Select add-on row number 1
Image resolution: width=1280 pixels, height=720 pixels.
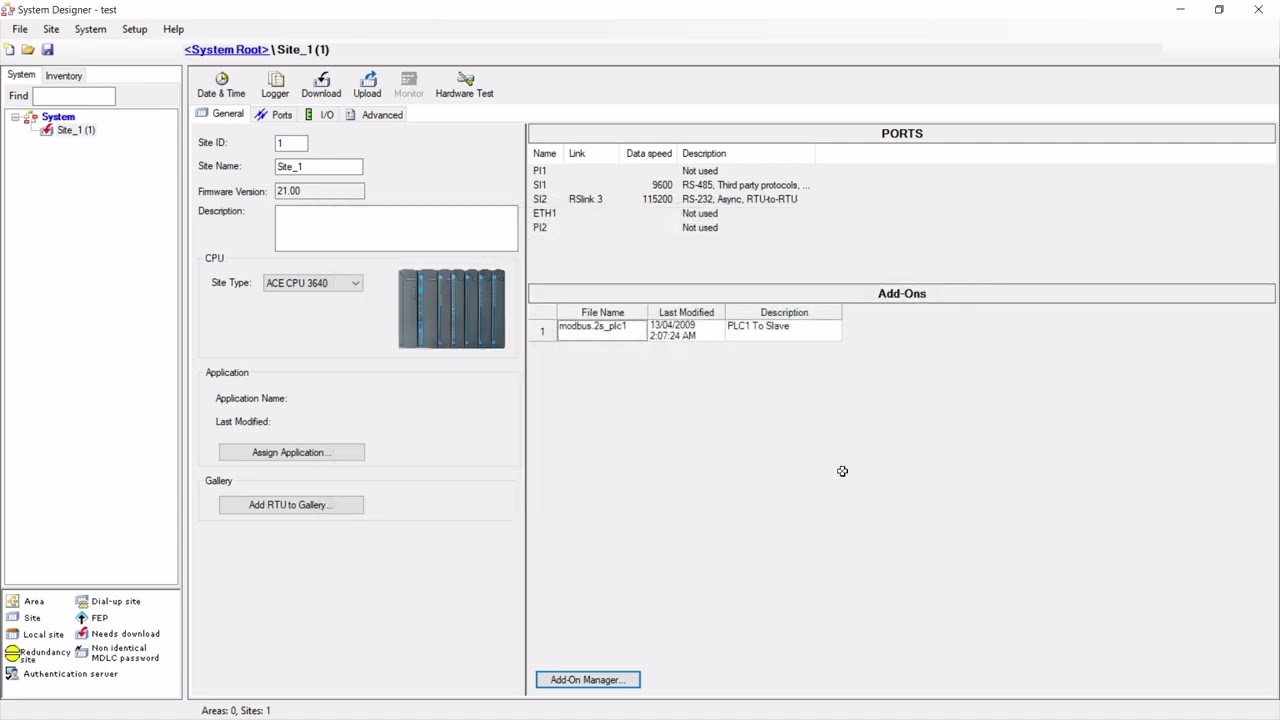542,331
